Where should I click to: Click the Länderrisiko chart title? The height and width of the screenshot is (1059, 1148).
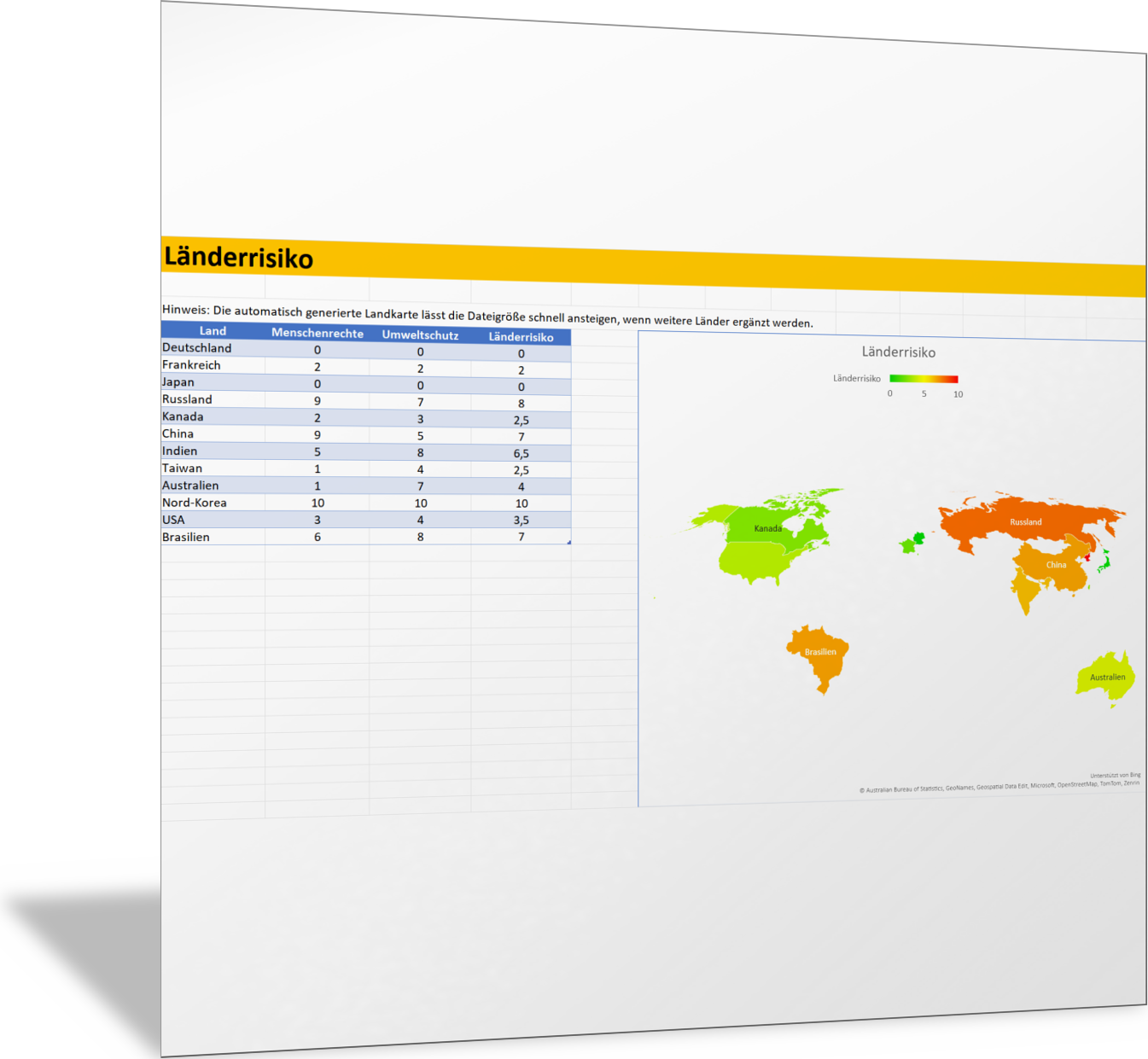click(x=898, y=352)
